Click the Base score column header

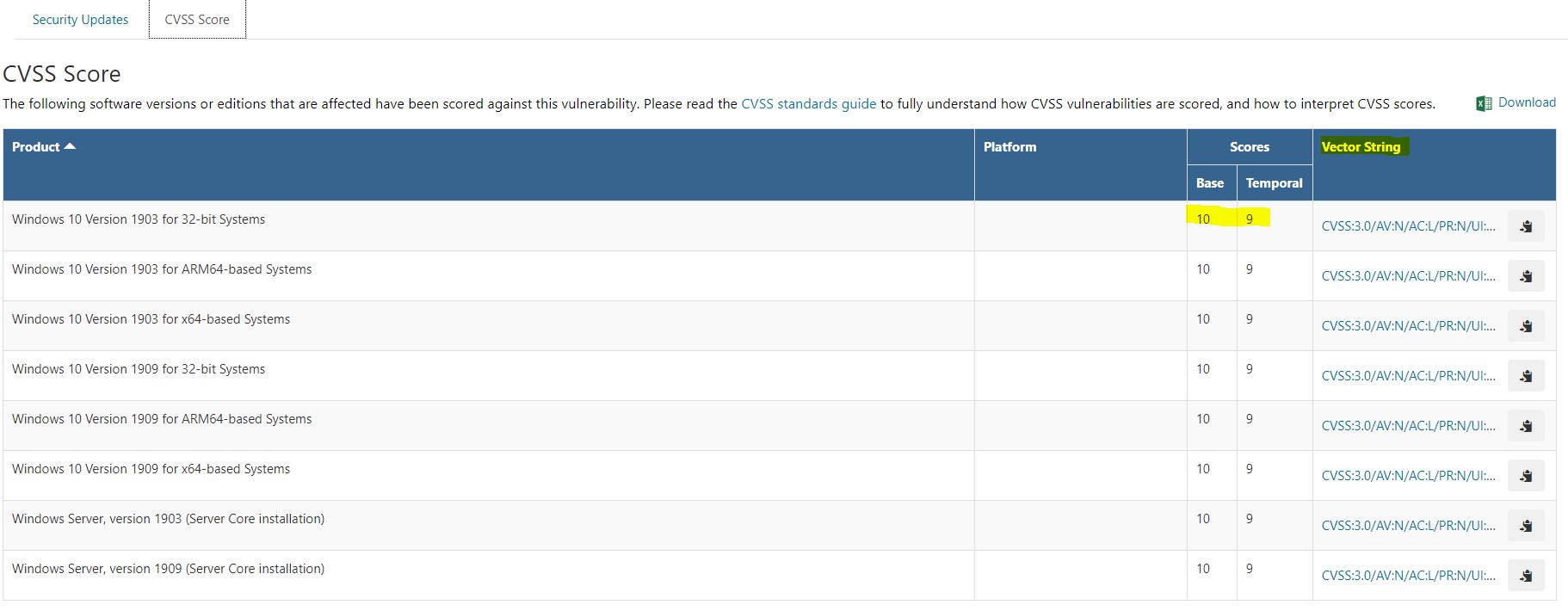point(1209,183)
